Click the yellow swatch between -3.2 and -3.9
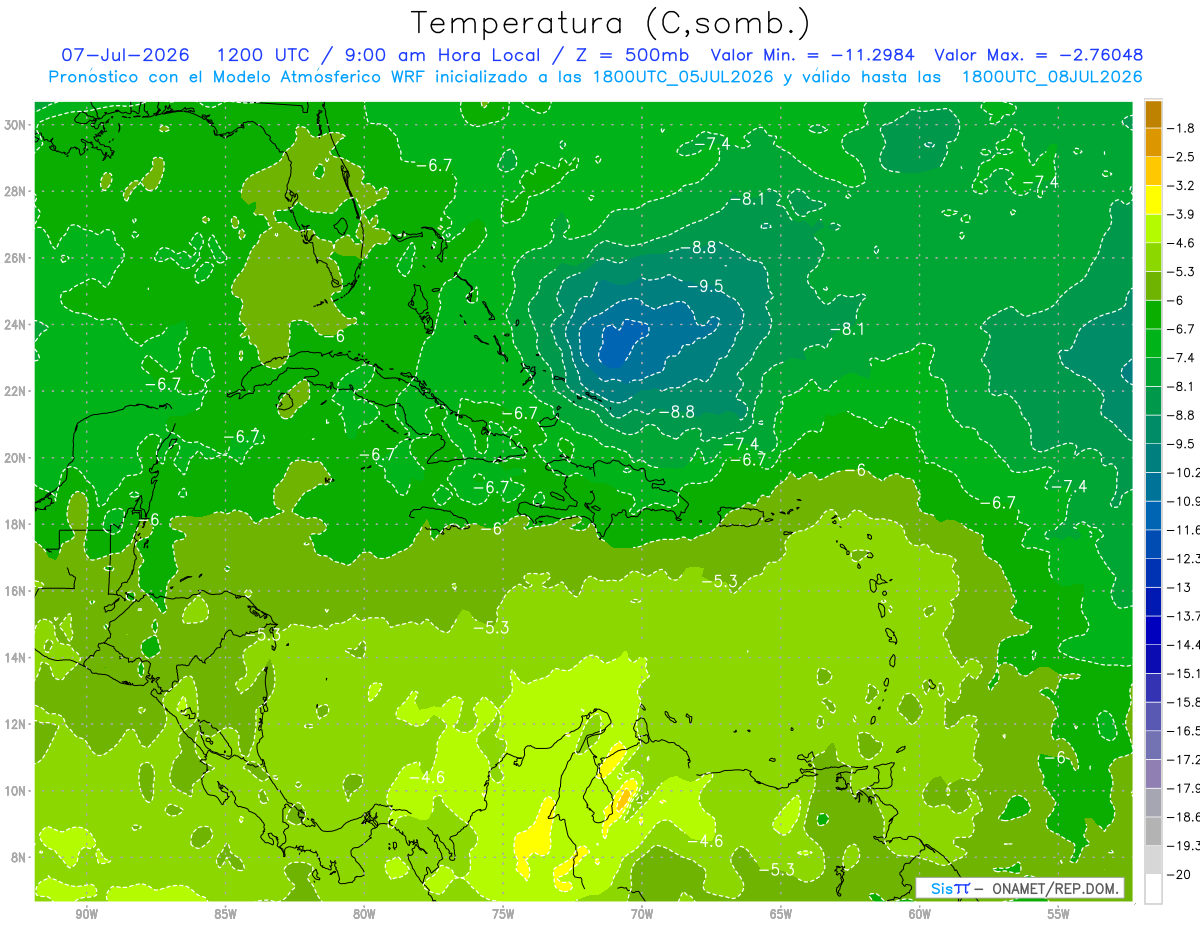 1153,200
